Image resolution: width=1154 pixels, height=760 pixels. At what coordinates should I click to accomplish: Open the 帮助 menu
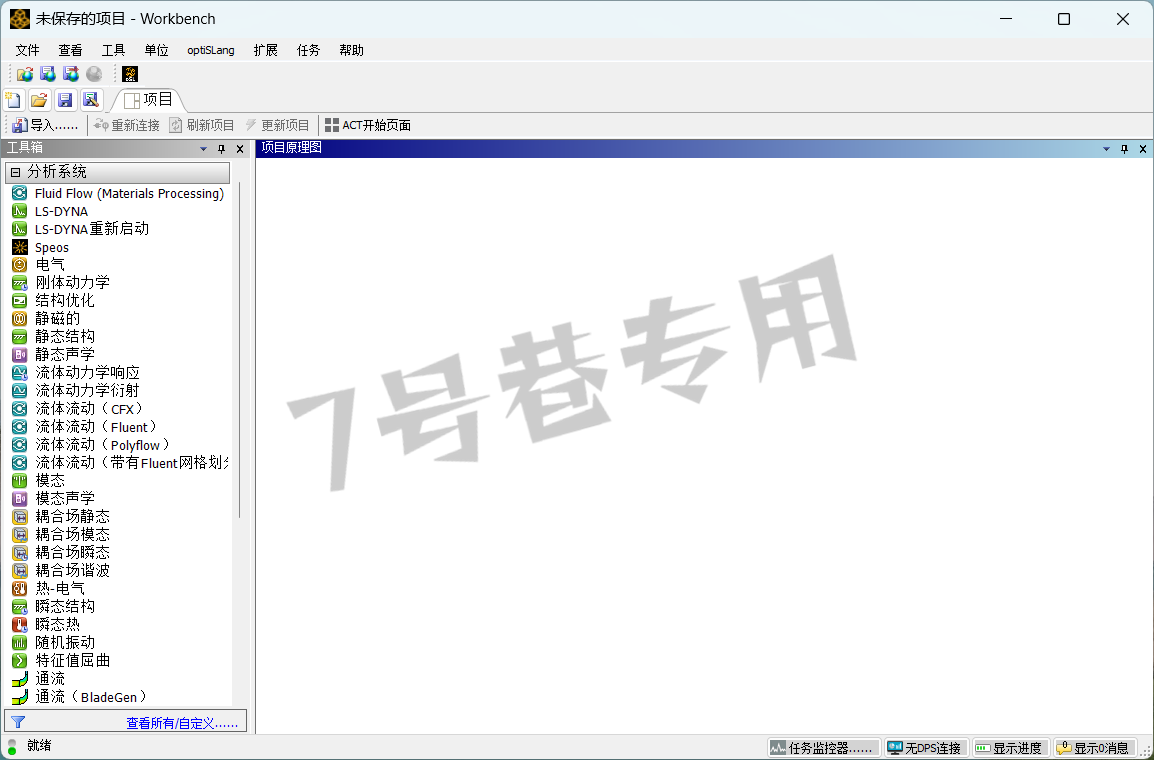[x=352, y=50]
